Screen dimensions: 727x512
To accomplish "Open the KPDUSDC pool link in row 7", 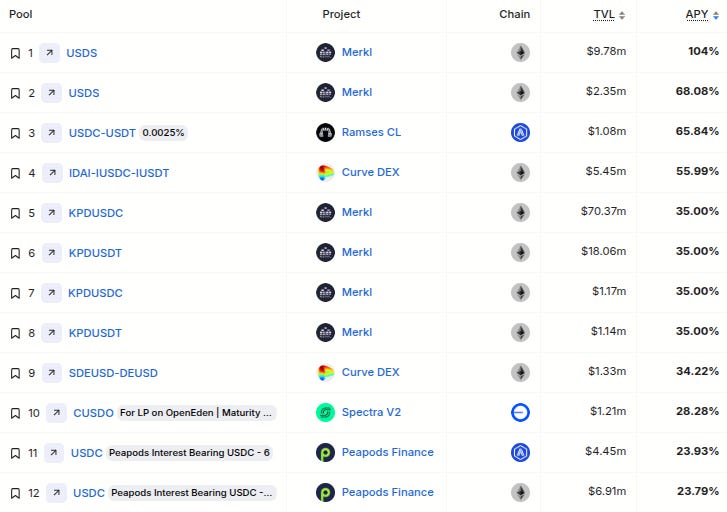I will point(96,293).
